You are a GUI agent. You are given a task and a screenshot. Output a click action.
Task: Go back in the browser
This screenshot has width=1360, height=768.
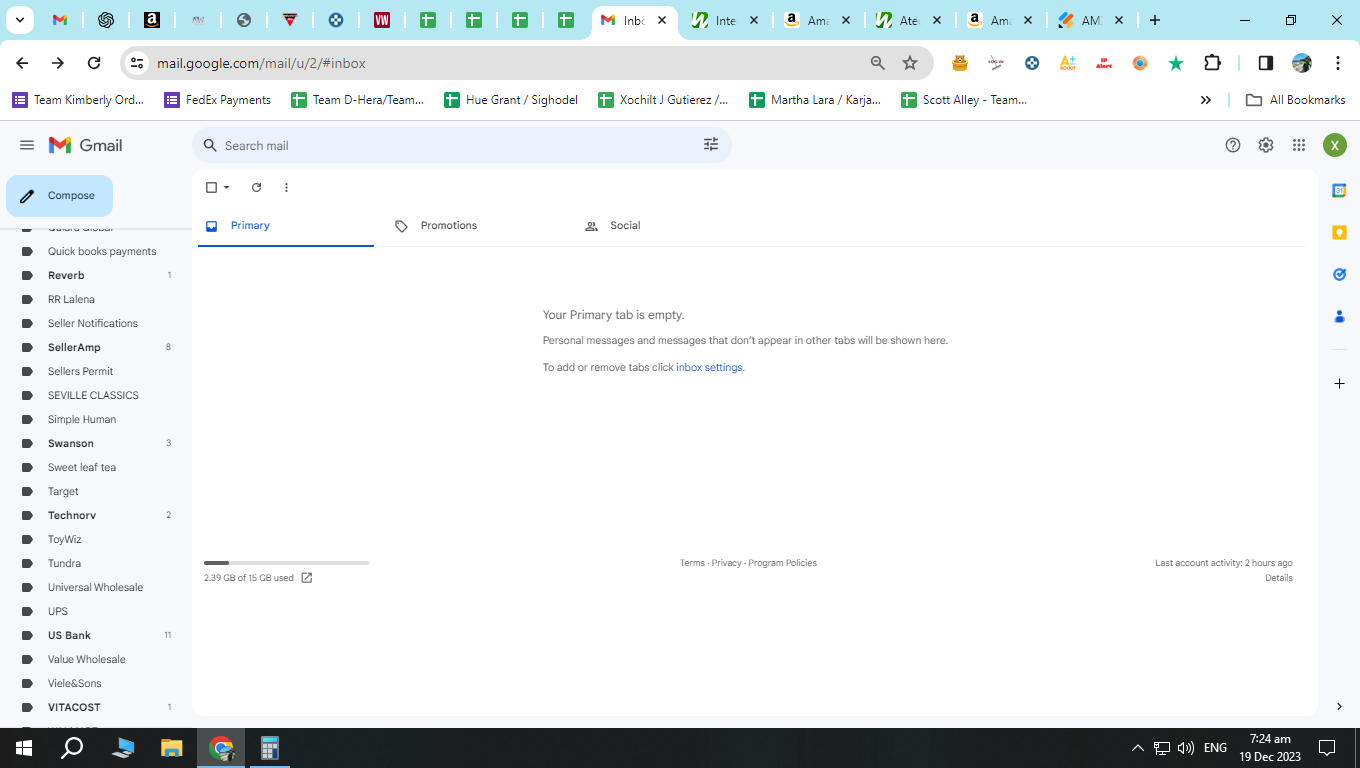(x=22, y=63)
